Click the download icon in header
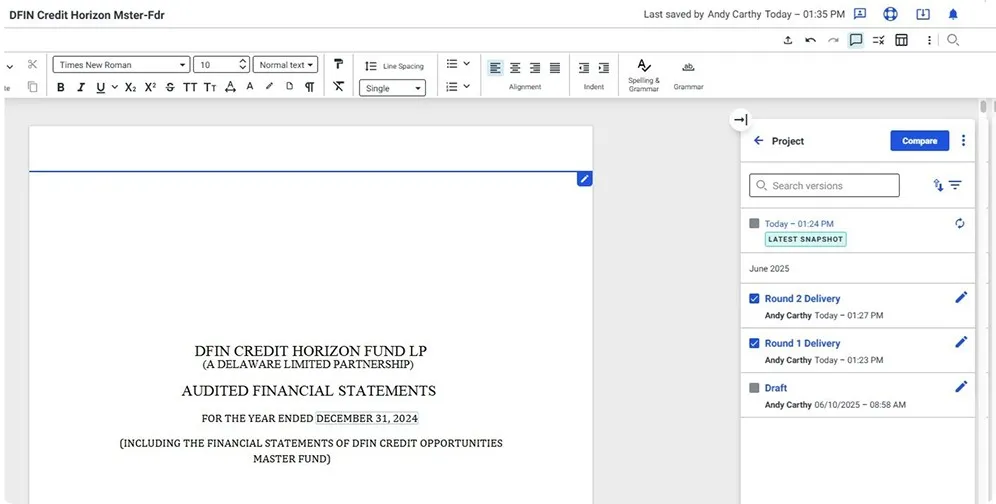Viewport: 996px width, 504px height. point(923,14)
